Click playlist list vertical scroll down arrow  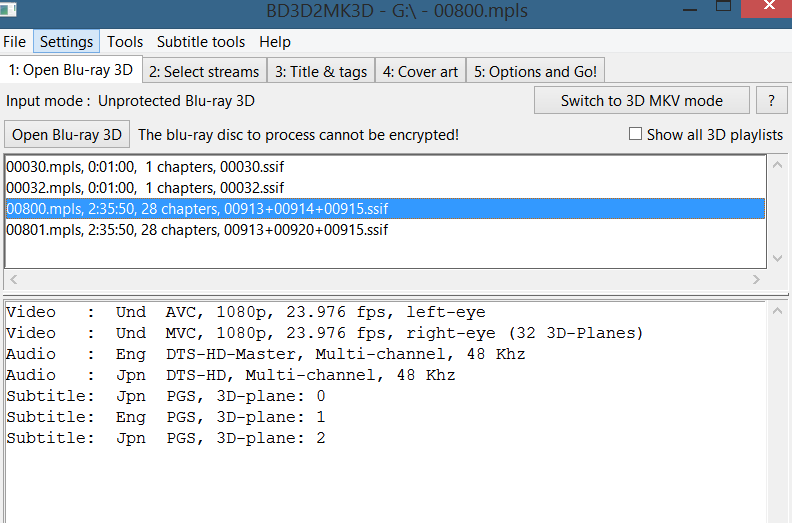pos(778,258)
